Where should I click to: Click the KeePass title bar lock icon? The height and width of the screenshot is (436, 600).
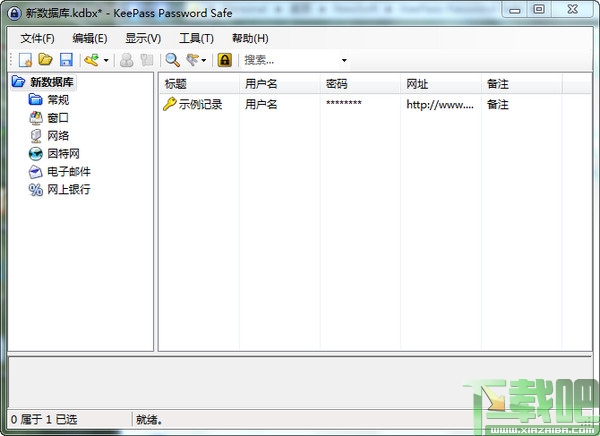(x=14, y=13)
